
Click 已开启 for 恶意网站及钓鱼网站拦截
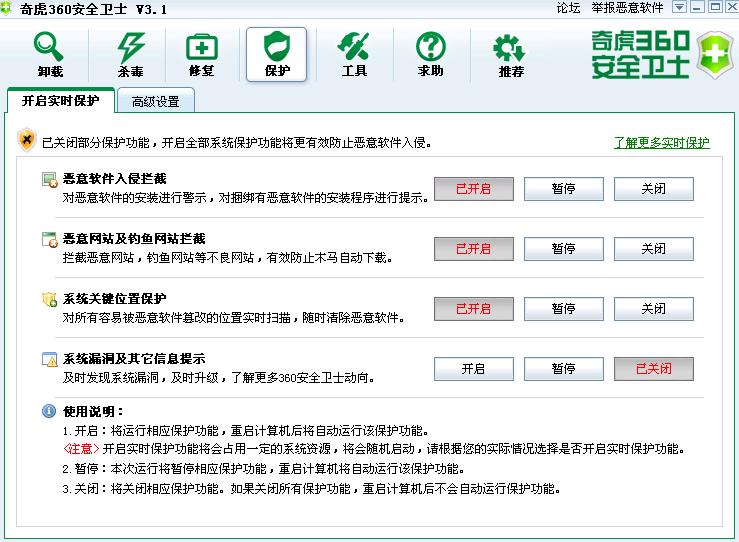(474, 249)
